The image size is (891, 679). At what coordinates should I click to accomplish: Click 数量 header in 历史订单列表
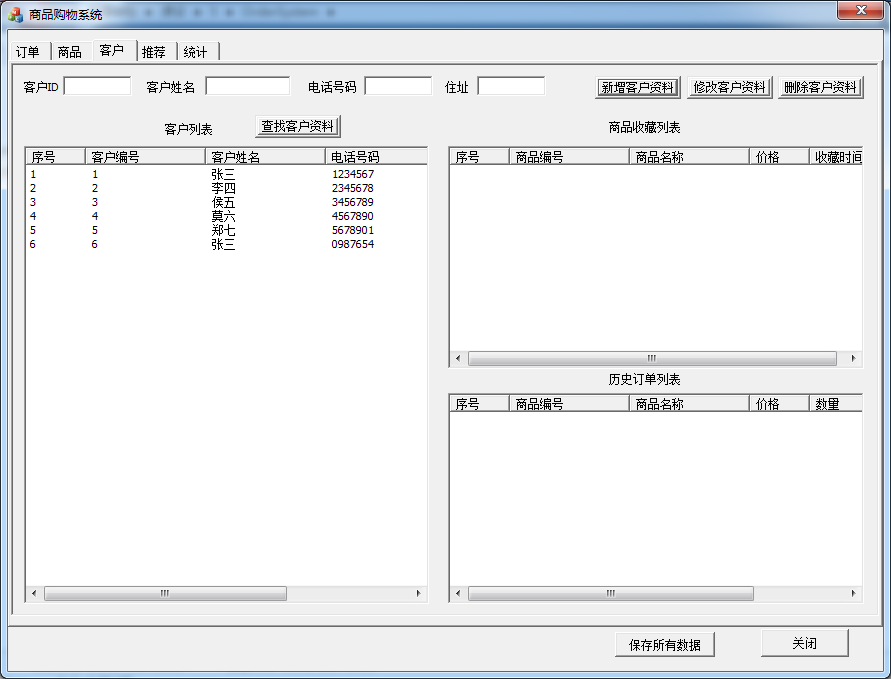coord(836,403)
